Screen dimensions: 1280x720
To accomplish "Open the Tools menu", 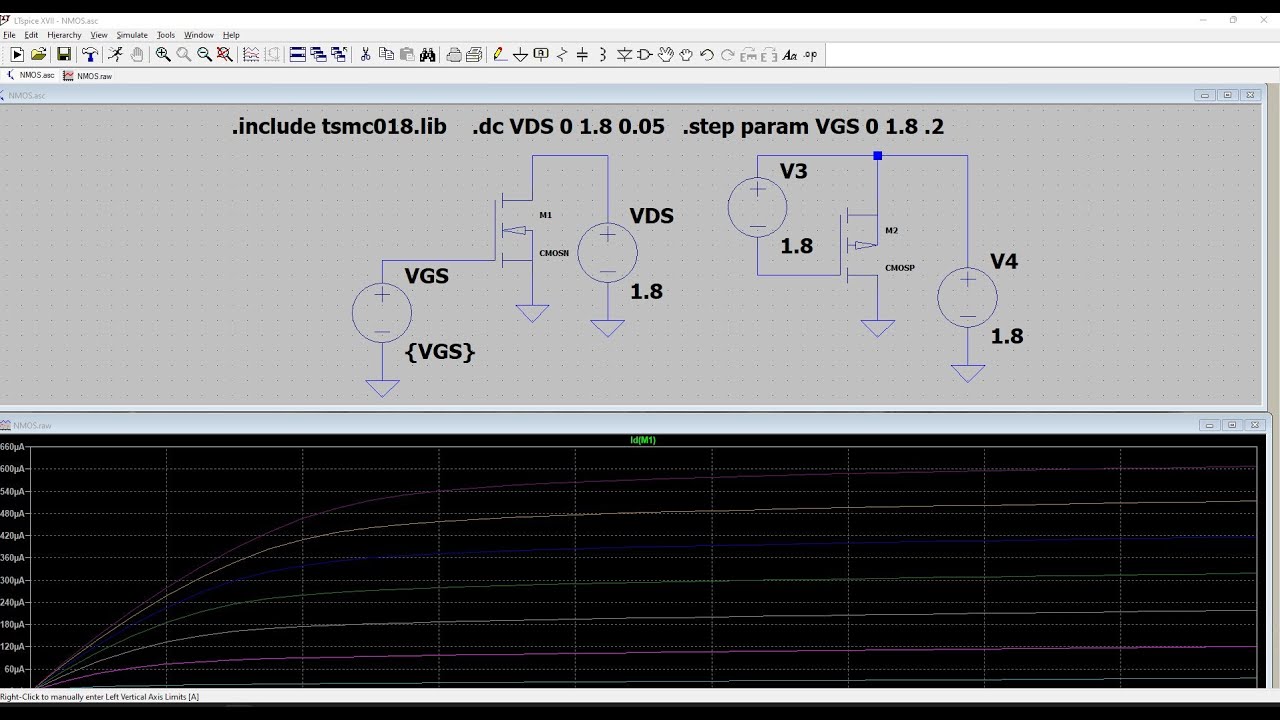I will pyautogui.click(x=166, y=35).
